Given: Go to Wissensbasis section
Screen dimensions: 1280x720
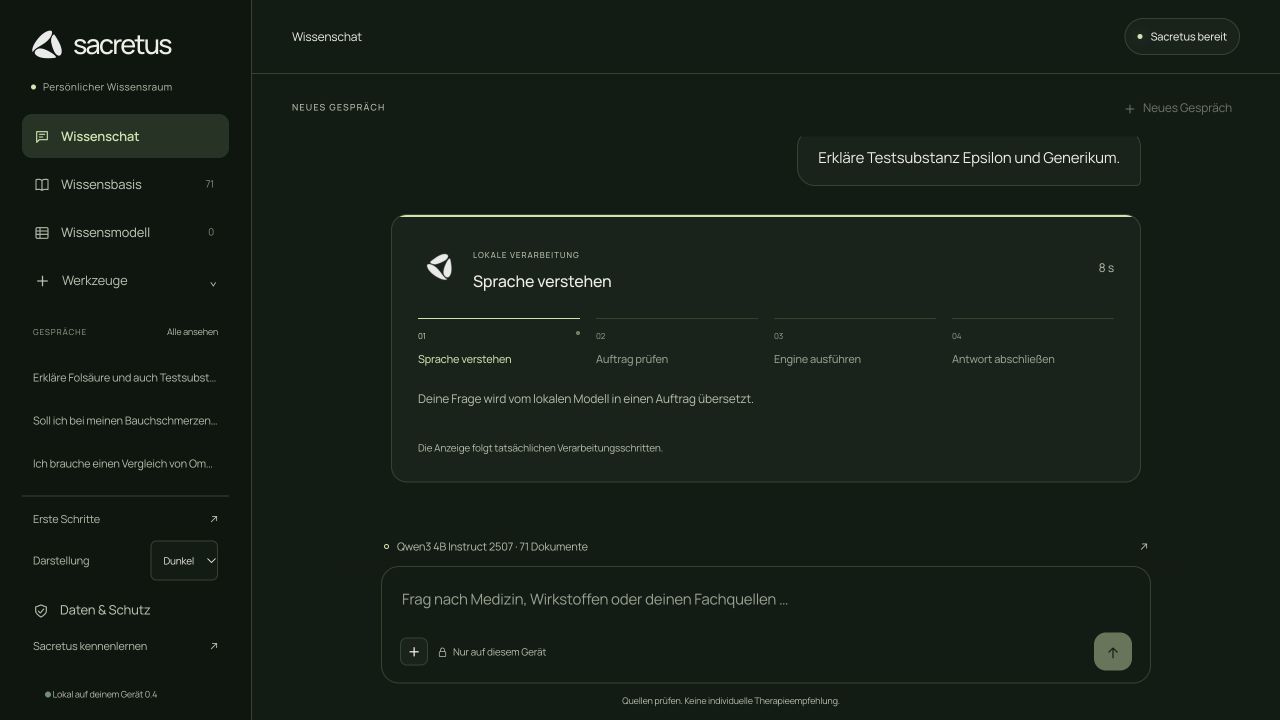Looking at the screenshot, I should [x=125, y=184].
